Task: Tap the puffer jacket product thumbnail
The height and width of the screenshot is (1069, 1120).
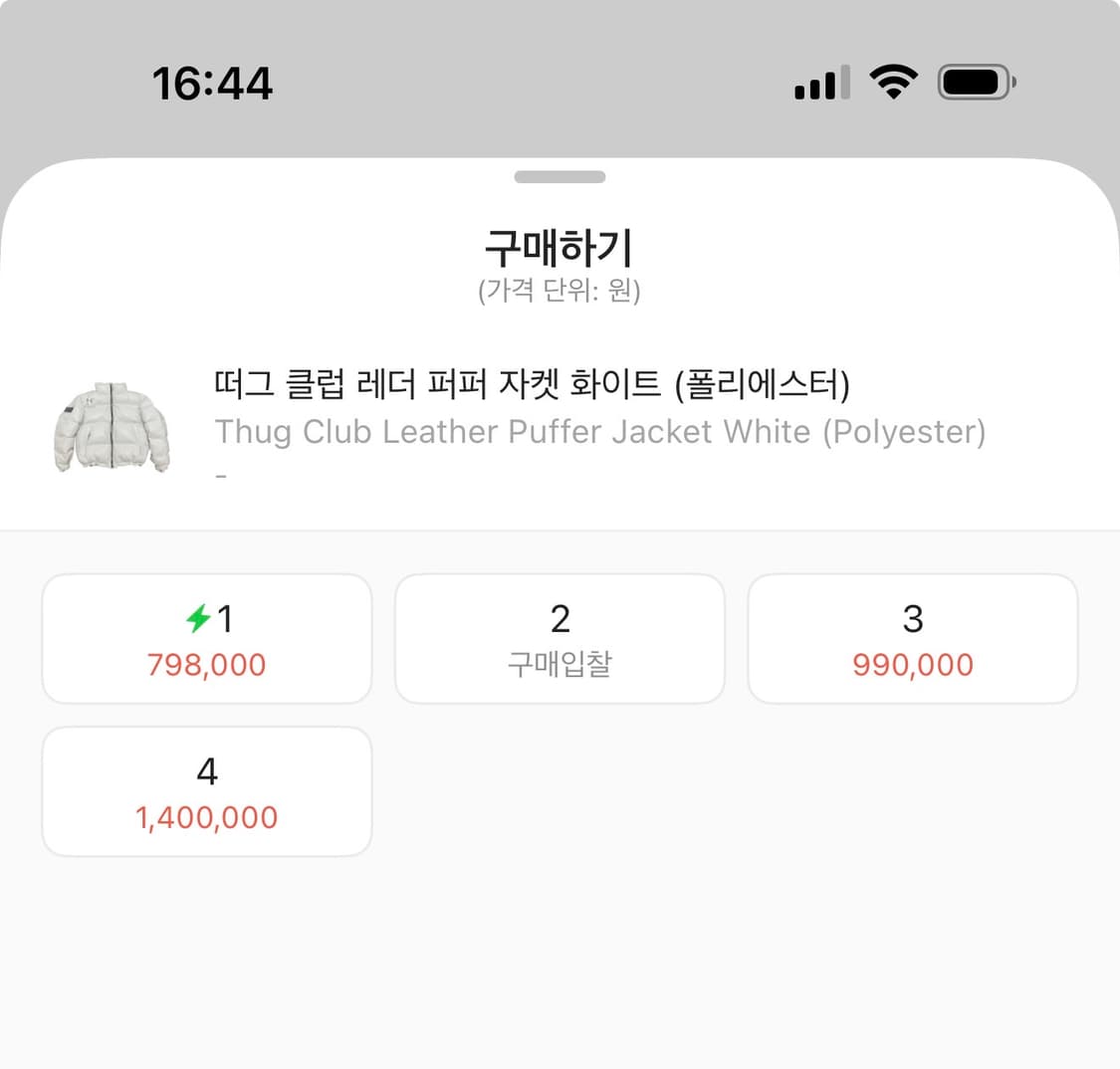Action: point(112,428)
